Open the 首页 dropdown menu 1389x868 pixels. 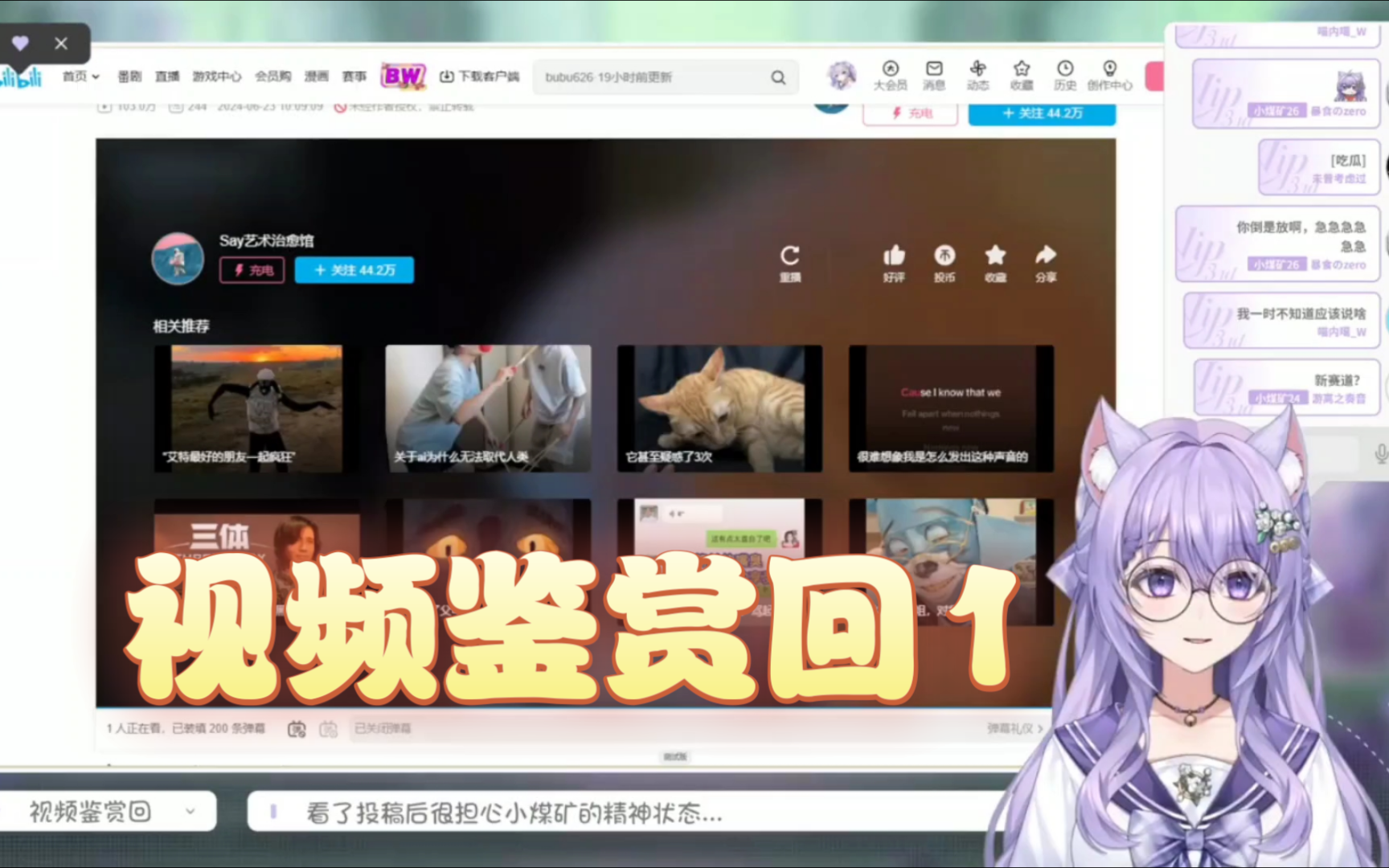click(80, 76)
